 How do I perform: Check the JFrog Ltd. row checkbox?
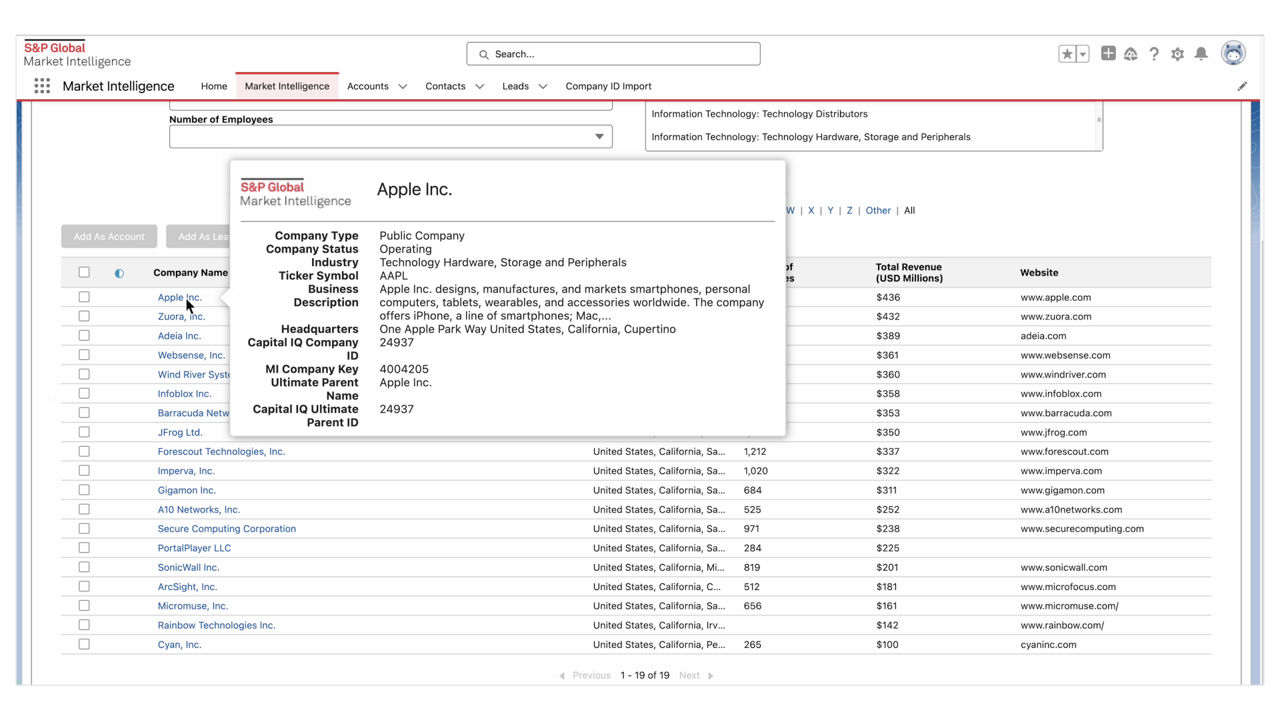(84, 432)
